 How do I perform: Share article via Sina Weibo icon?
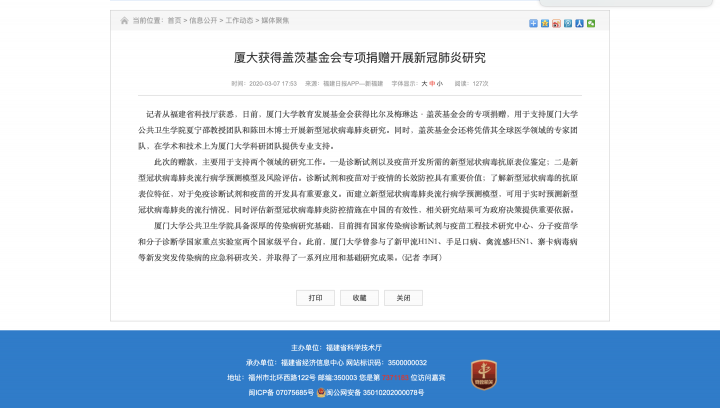point(556,23)
